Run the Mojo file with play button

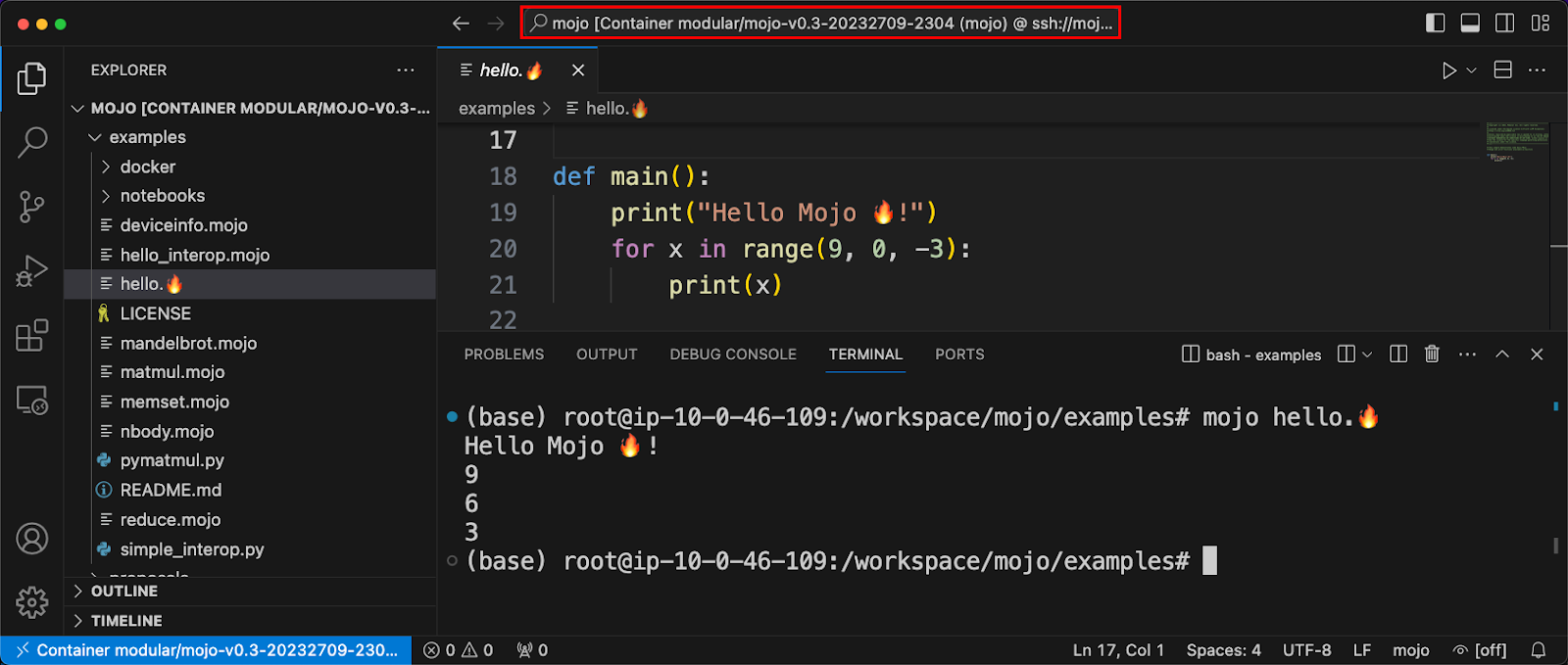click(1448, 71)
